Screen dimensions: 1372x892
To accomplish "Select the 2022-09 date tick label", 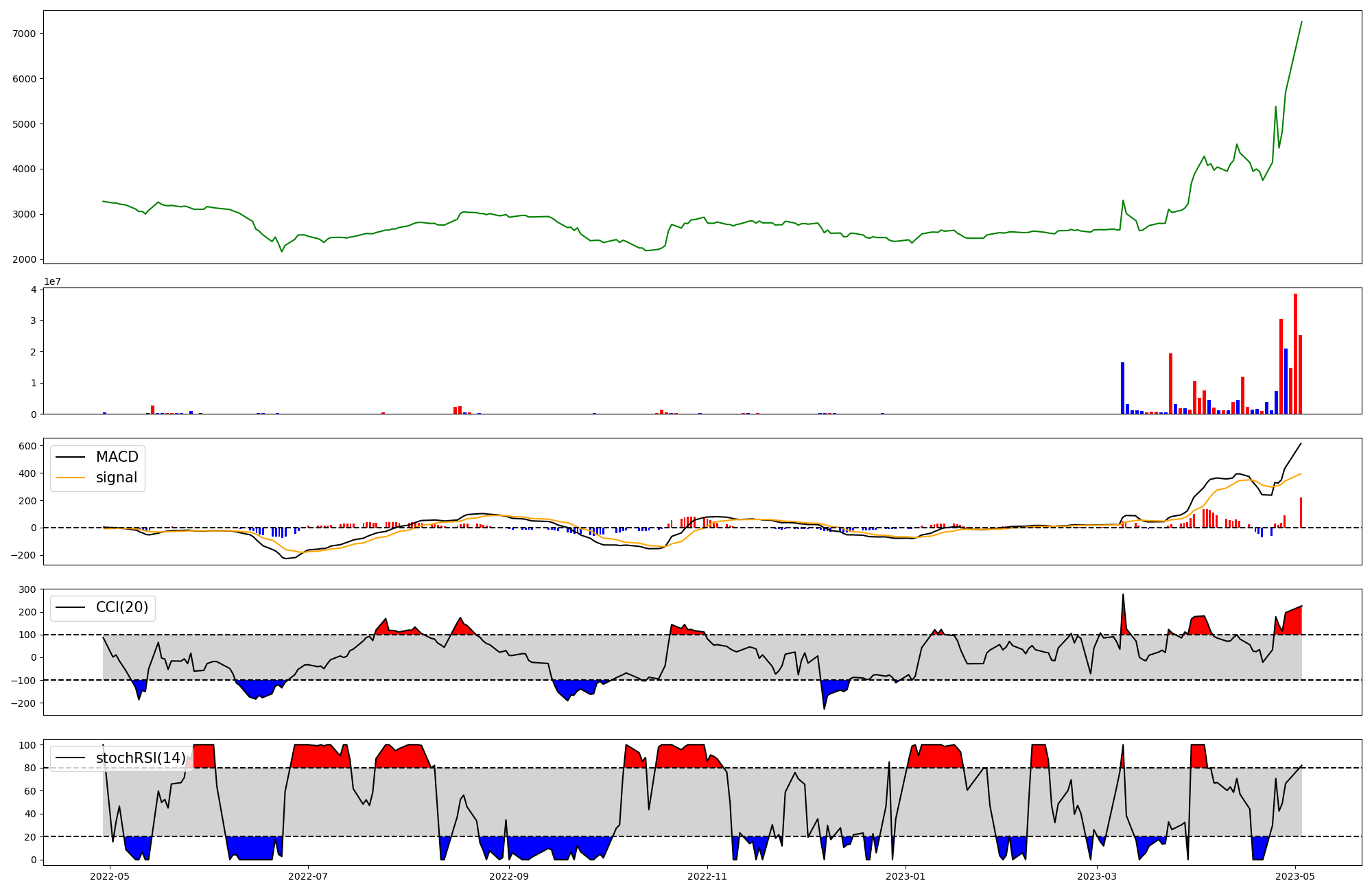I will click(x=510, y=876).
